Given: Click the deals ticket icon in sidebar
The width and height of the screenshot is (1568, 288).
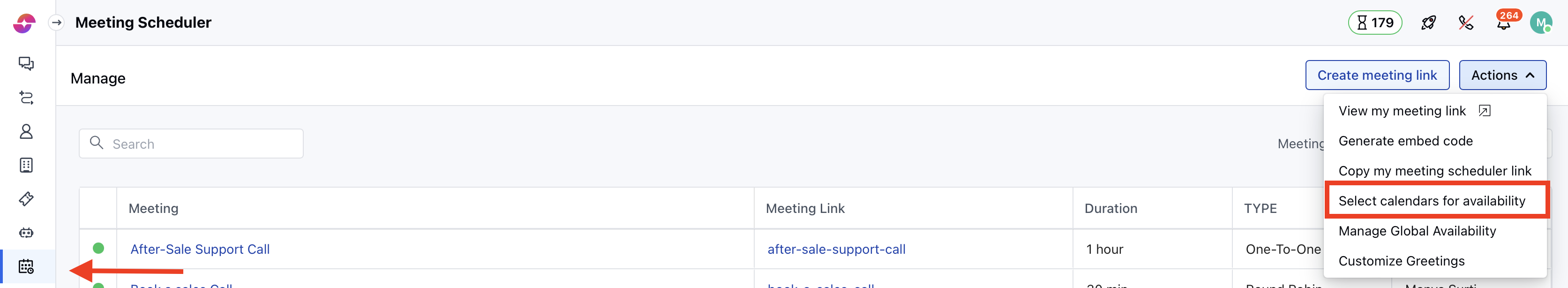Looking at the screenshot, I should pyautogui.click(x=26, y=199).
